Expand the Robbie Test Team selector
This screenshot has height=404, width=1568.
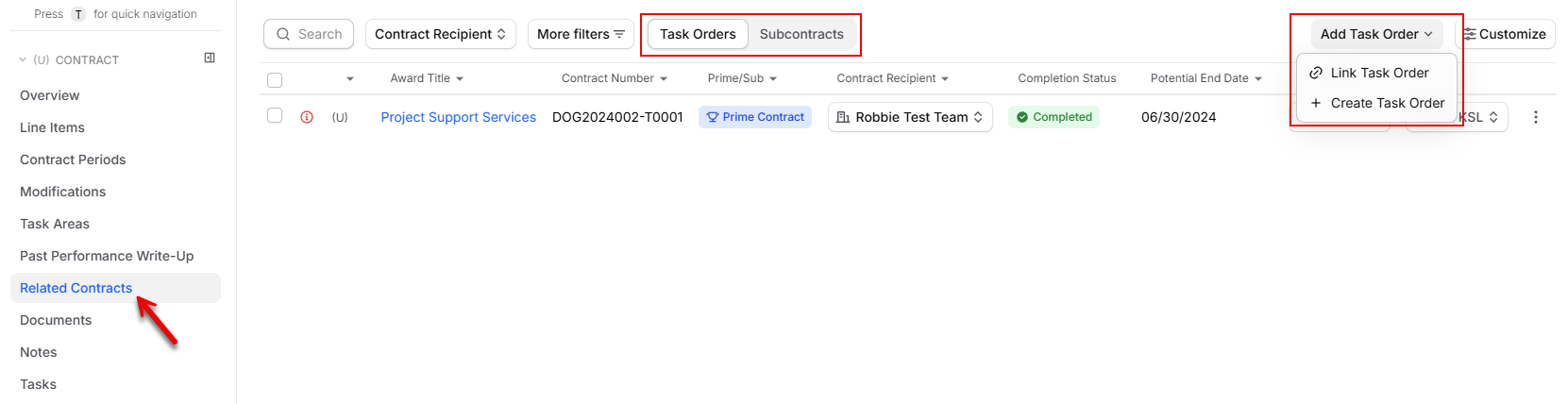[x=910, y=117]
